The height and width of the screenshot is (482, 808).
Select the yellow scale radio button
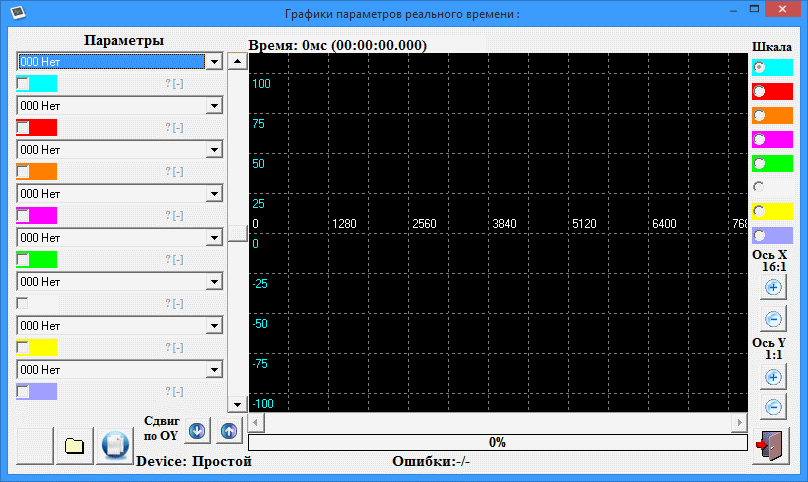(x=759, y=211)
